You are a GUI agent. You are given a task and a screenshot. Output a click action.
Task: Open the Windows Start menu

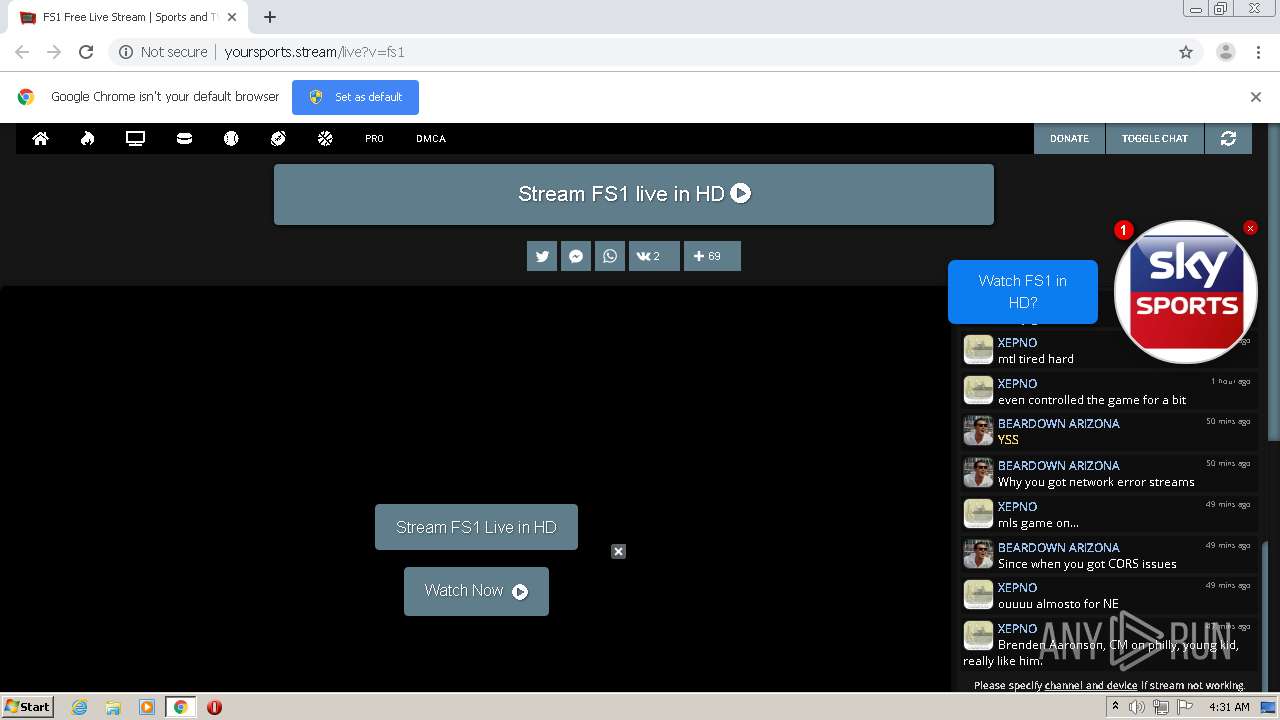[28, 707]
